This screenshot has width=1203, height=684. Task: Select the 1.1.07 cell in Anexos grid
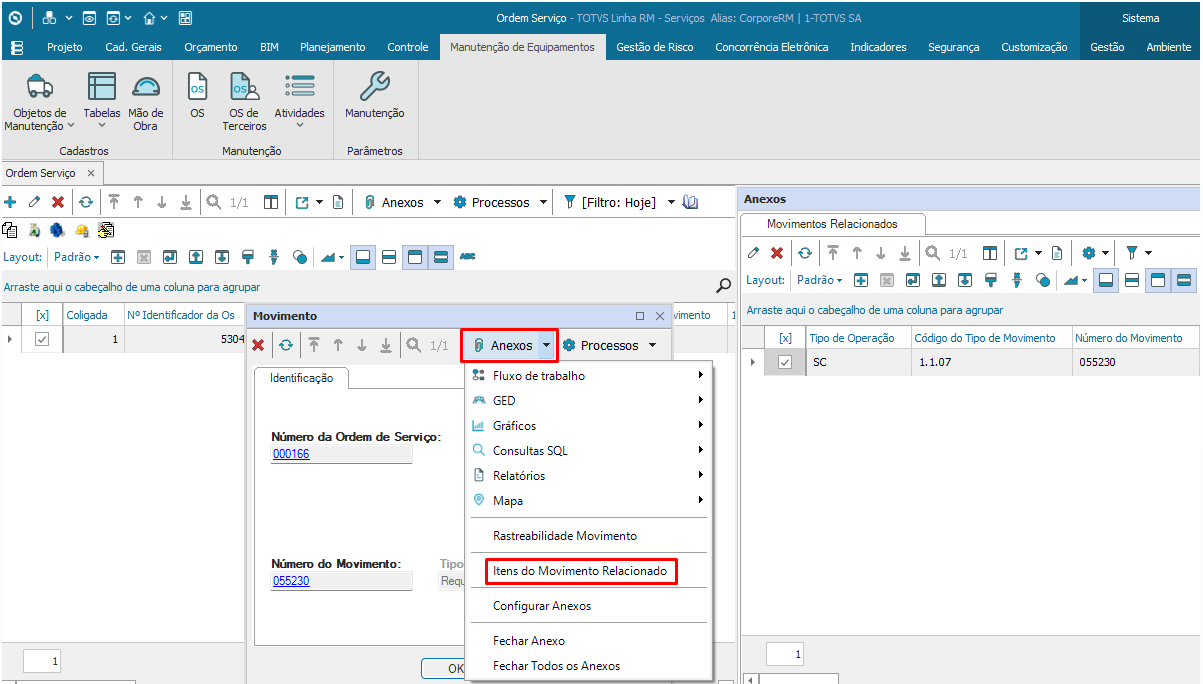click(x=991, y=362)
